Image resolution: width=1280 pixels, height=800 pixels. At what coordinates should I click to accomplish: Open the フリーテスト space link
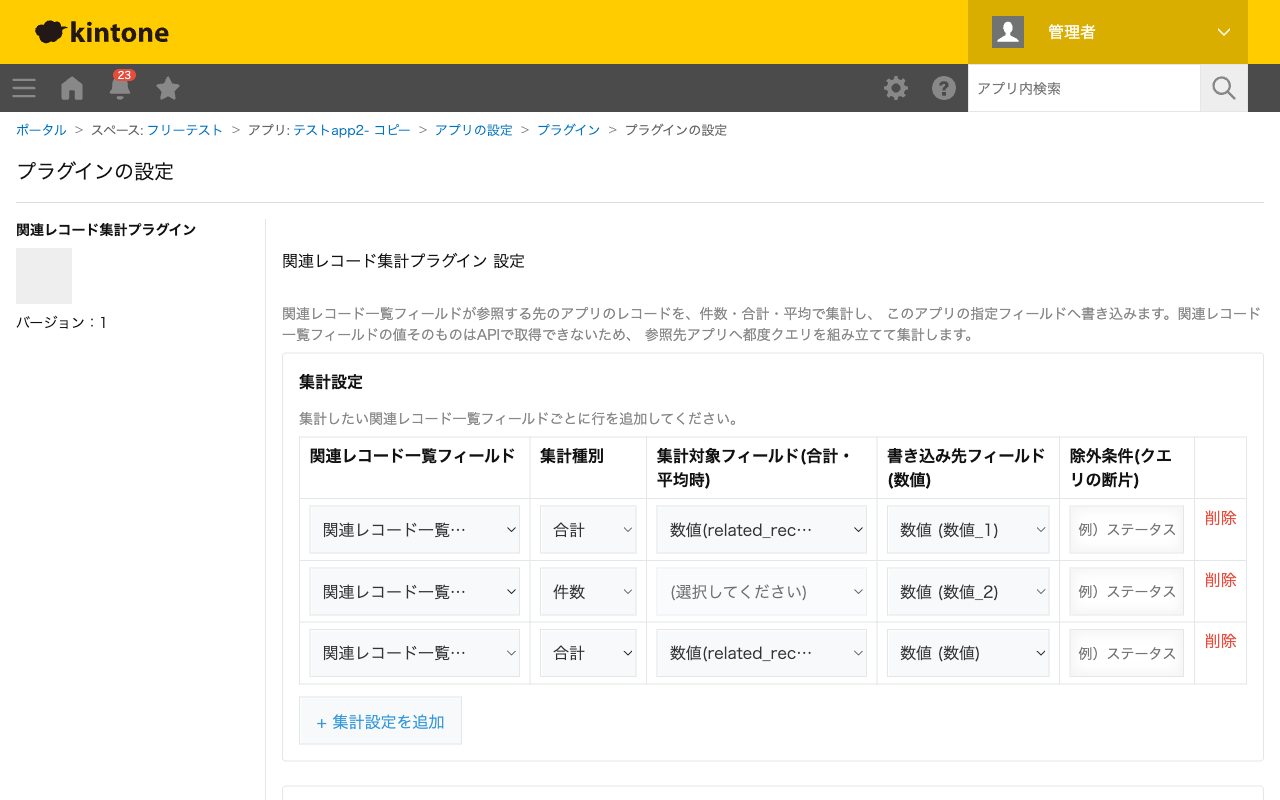(x=185, y=130)
